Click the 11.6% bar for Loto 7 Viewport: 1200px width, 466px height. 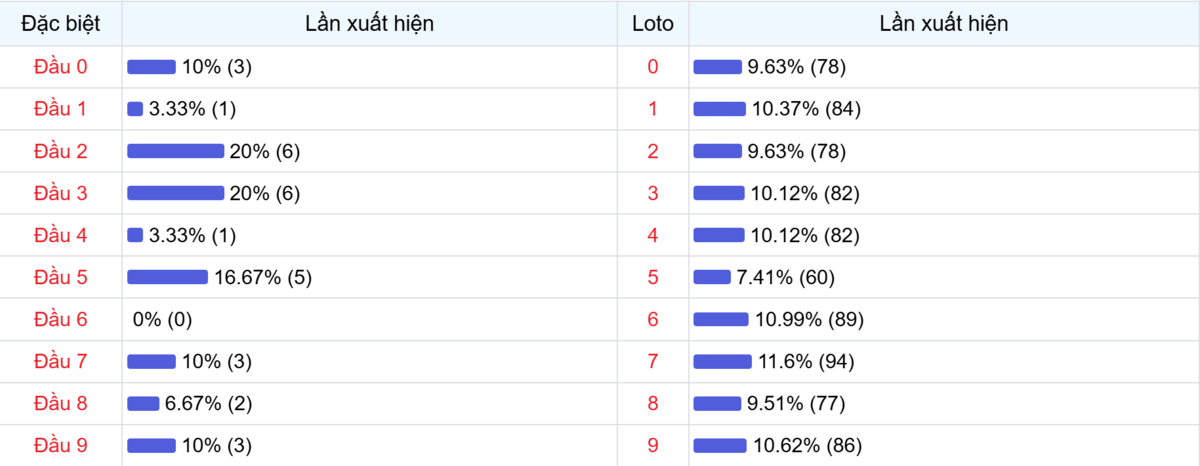point(722,361)
